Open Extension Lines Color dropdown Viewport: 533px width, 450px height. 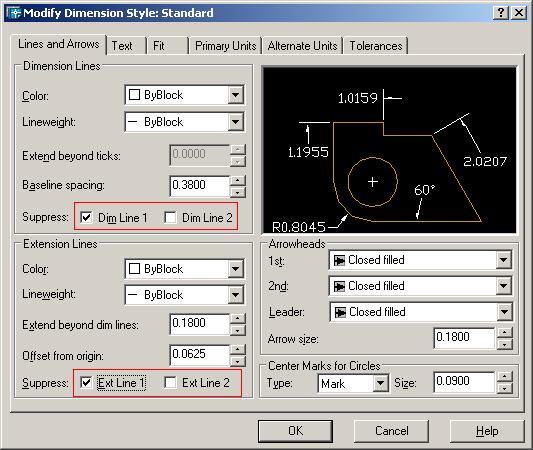[x=236, y=269]
